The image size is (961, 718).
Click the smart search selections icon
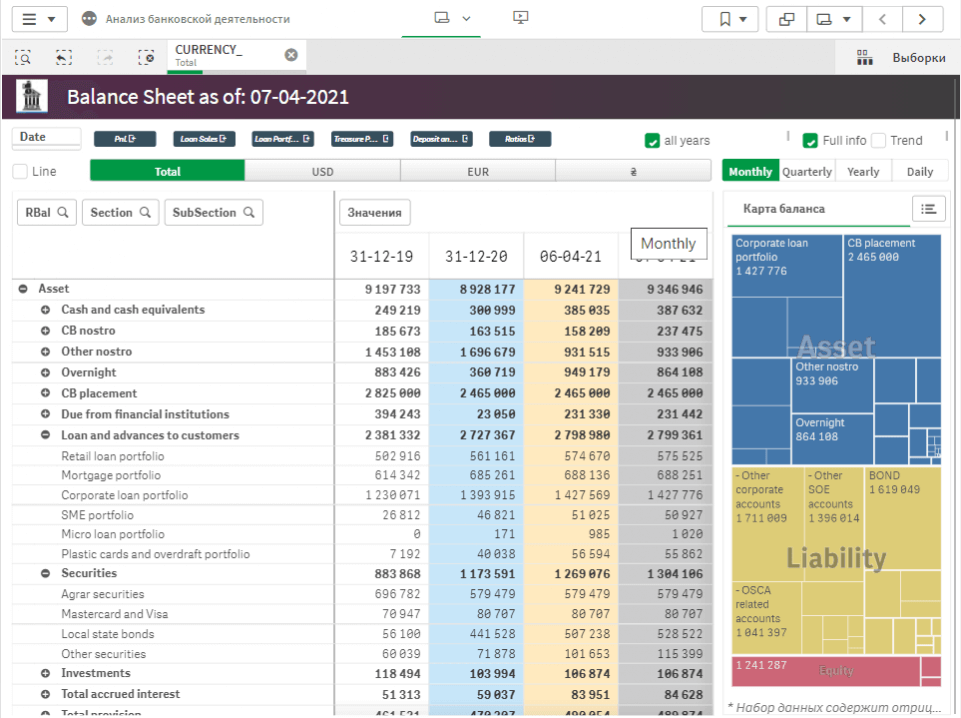23,58
